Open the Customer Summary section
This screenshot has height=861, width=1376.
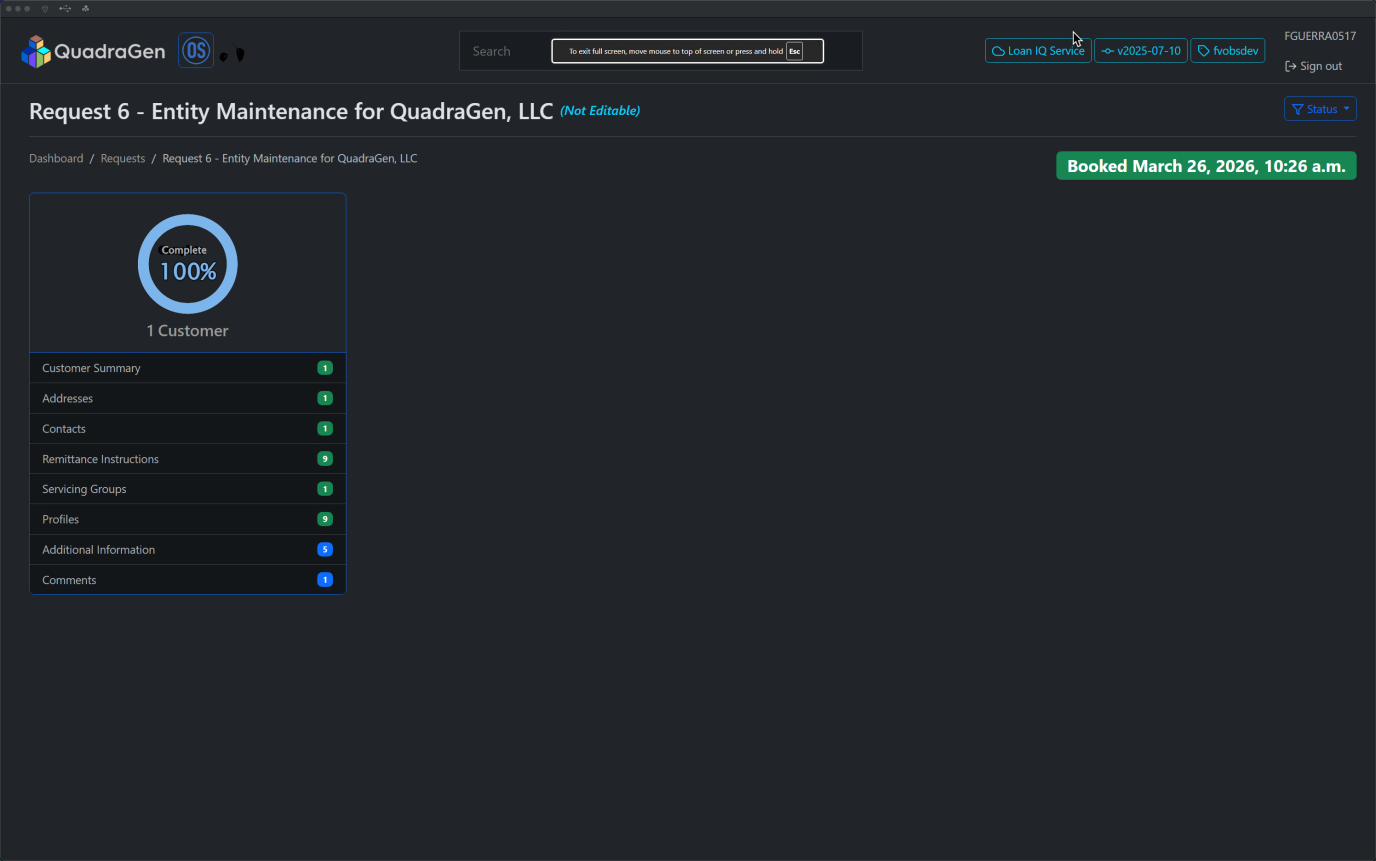pos(188,368)
